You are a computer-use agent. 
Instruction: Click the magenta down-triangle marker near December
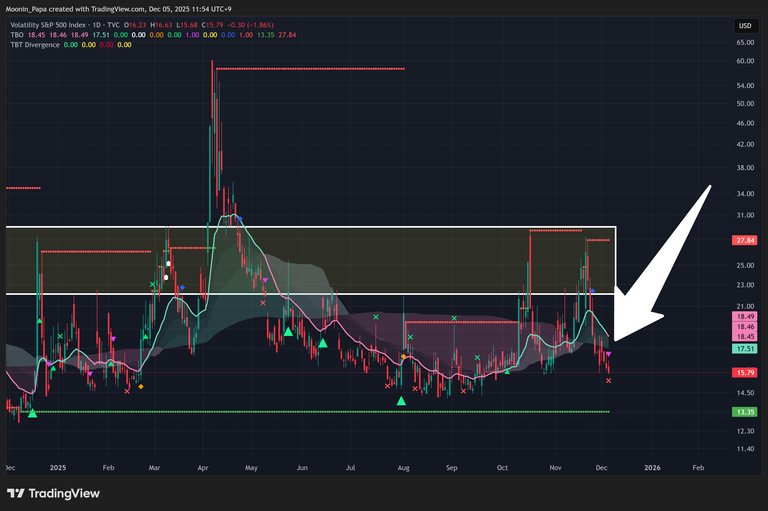point(608,354)
